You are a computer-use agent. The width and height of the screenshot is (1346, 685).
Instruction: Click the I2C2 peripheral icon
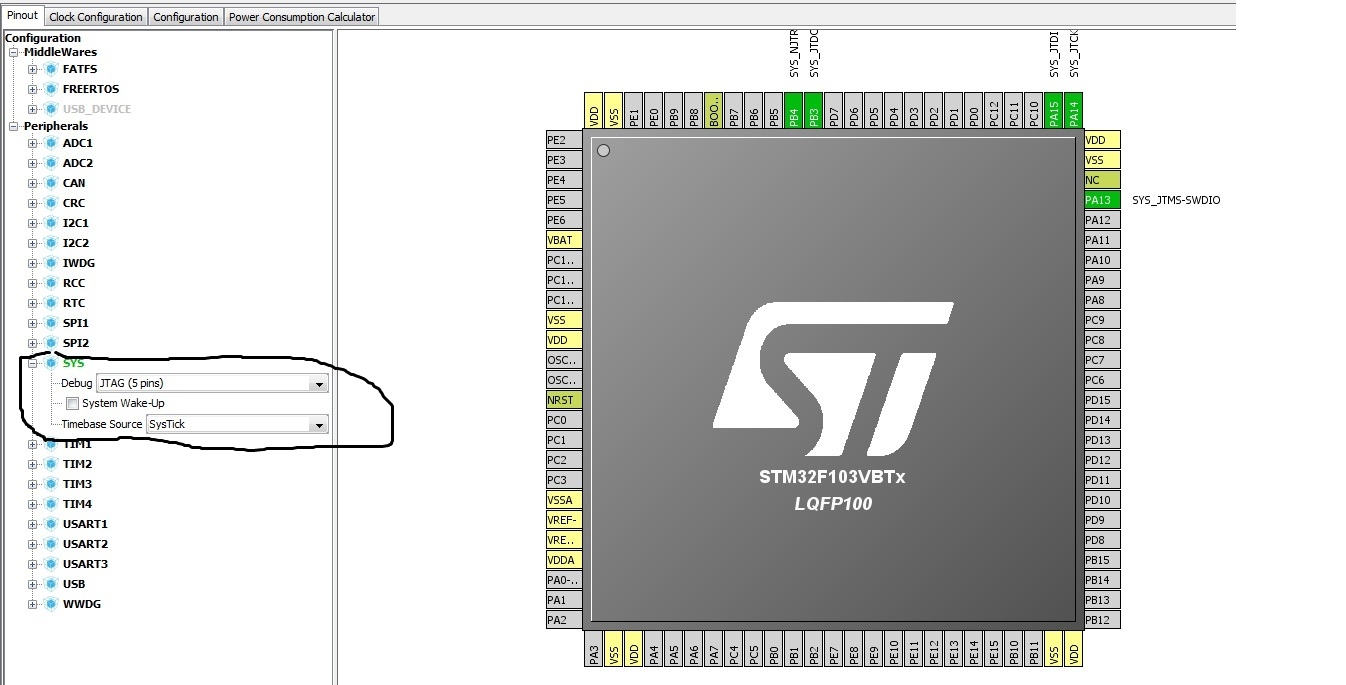(x=50, y=243)
